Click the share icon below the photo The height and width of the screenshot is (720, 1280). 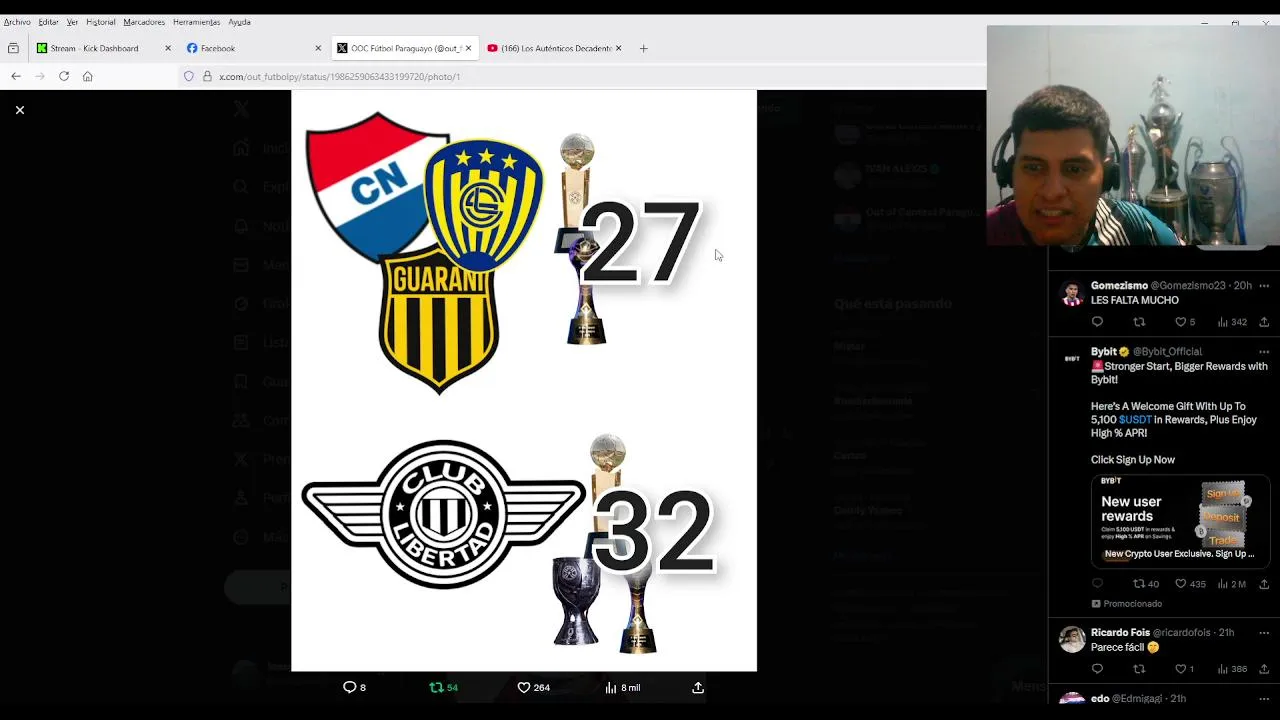(698, 687)
